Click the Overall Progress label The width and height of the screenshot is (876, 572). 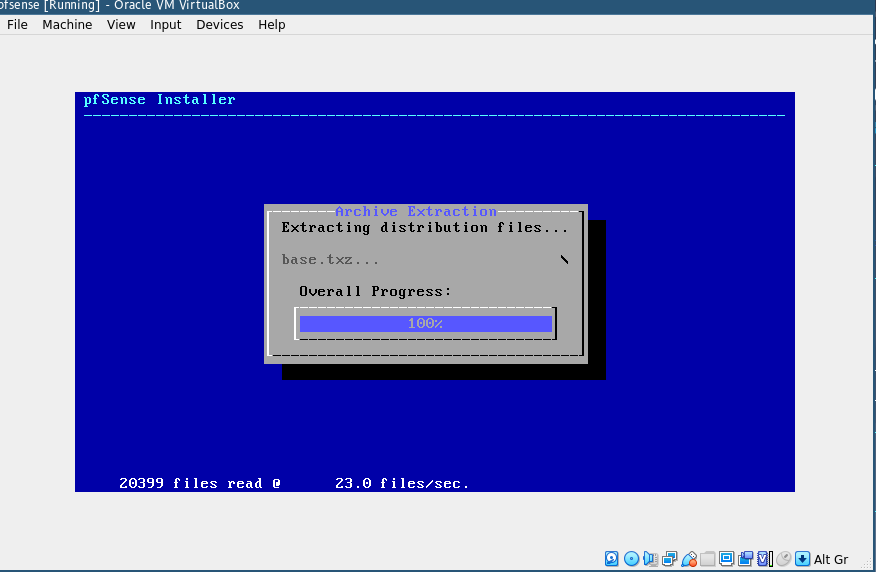tap(375, 292)
